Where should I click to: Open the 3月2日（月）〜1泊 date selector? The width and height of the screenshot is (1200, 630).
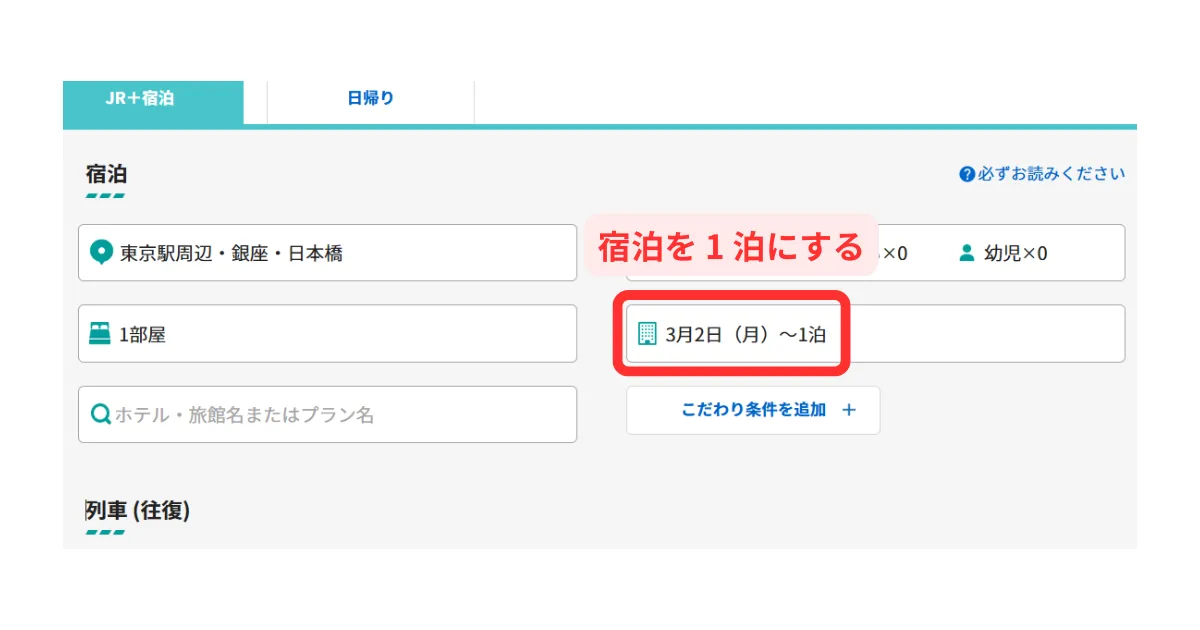[x=745, y=334]
